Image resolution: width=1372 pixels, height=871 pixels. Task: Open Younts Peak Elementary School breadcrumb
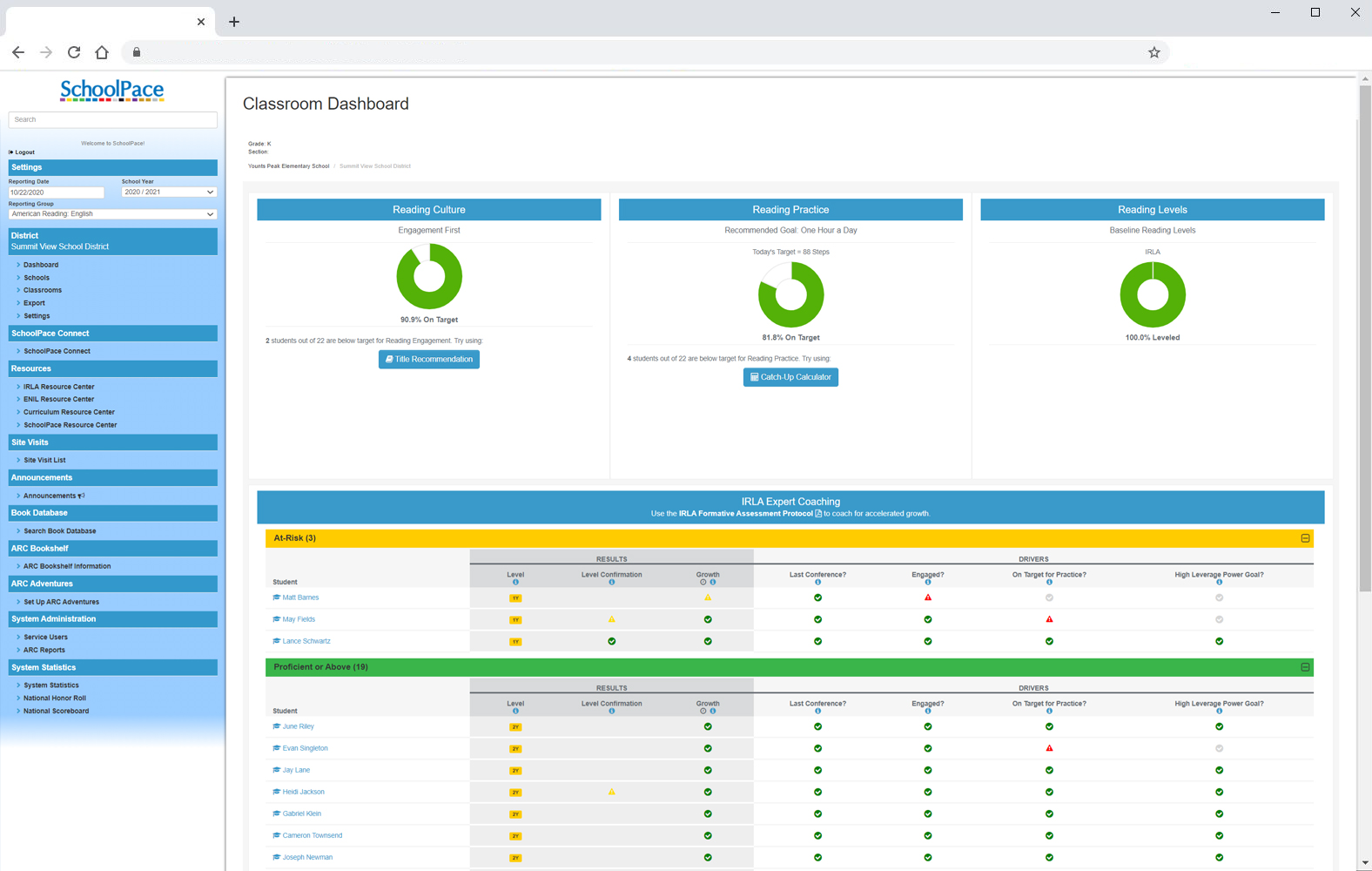(x=288, y=166)
